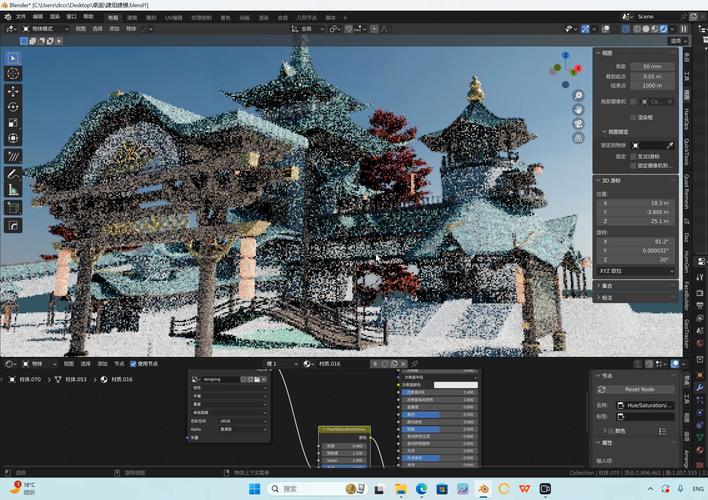This screenshot has width=708, height=500.
Task: Select the Transform tool
Action: [13, 138]
